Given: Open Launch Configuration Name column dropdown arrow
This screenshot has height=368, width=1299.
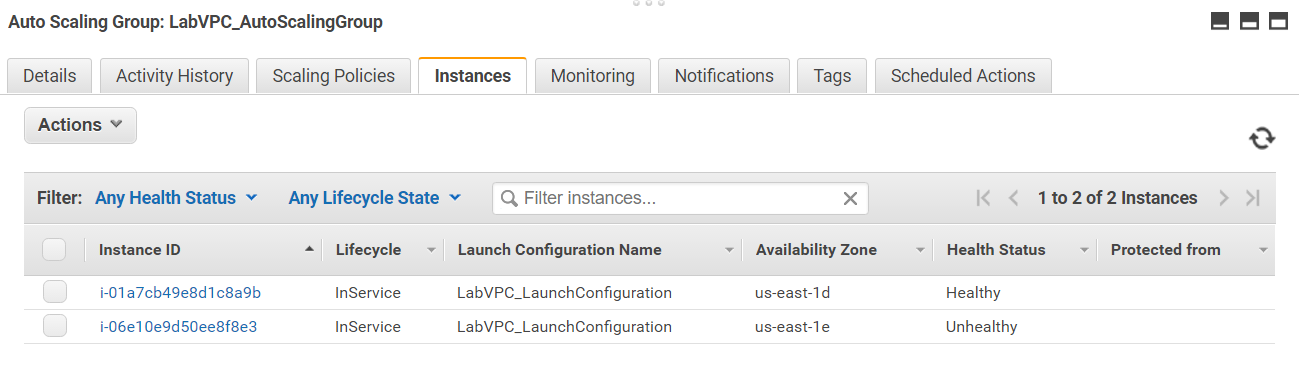Looking at the screenshot, I should pyautogui.click(x=729, y=250).
